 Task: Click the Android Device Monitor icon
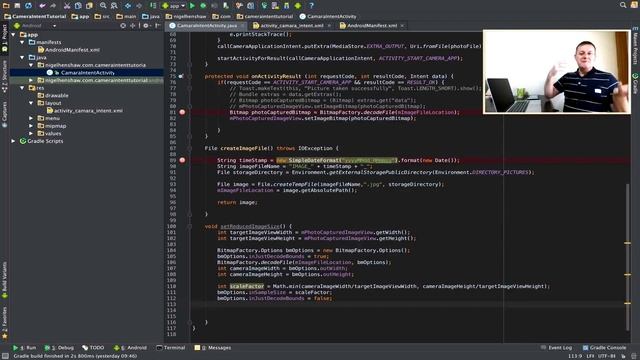[298, 6]
